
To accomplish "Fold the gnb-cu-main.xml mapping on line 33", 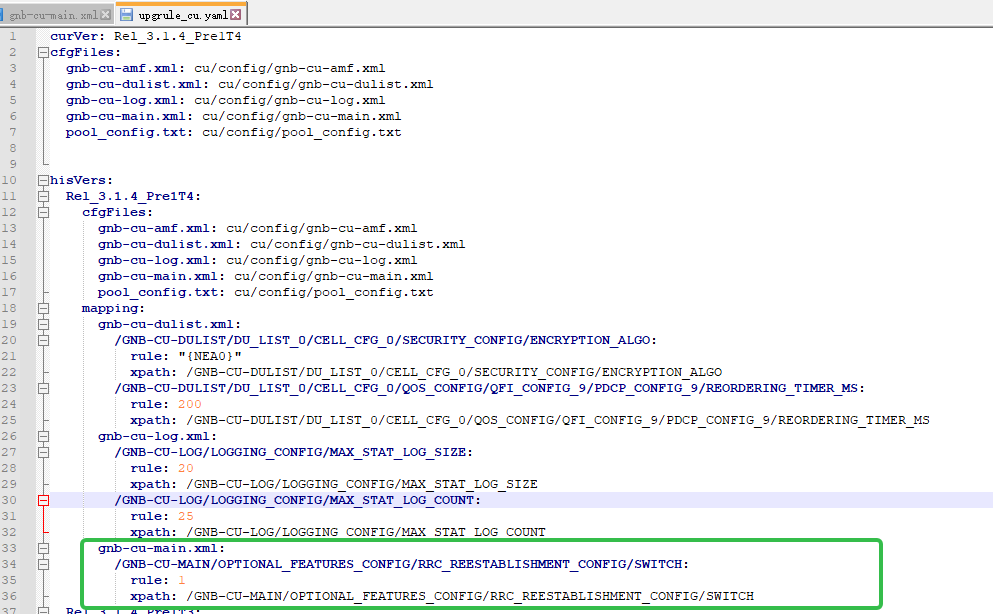I will [43, 548].
